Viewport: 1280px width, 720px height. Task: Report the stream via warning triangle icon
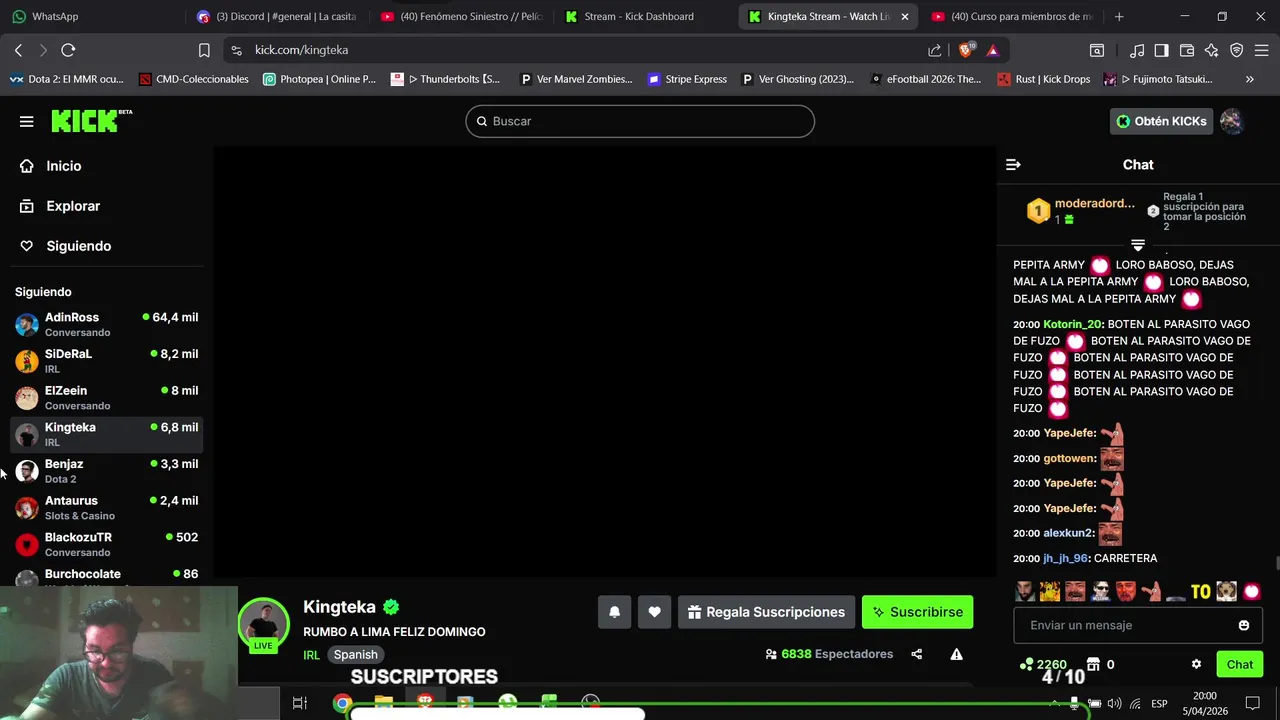(956, 654)
